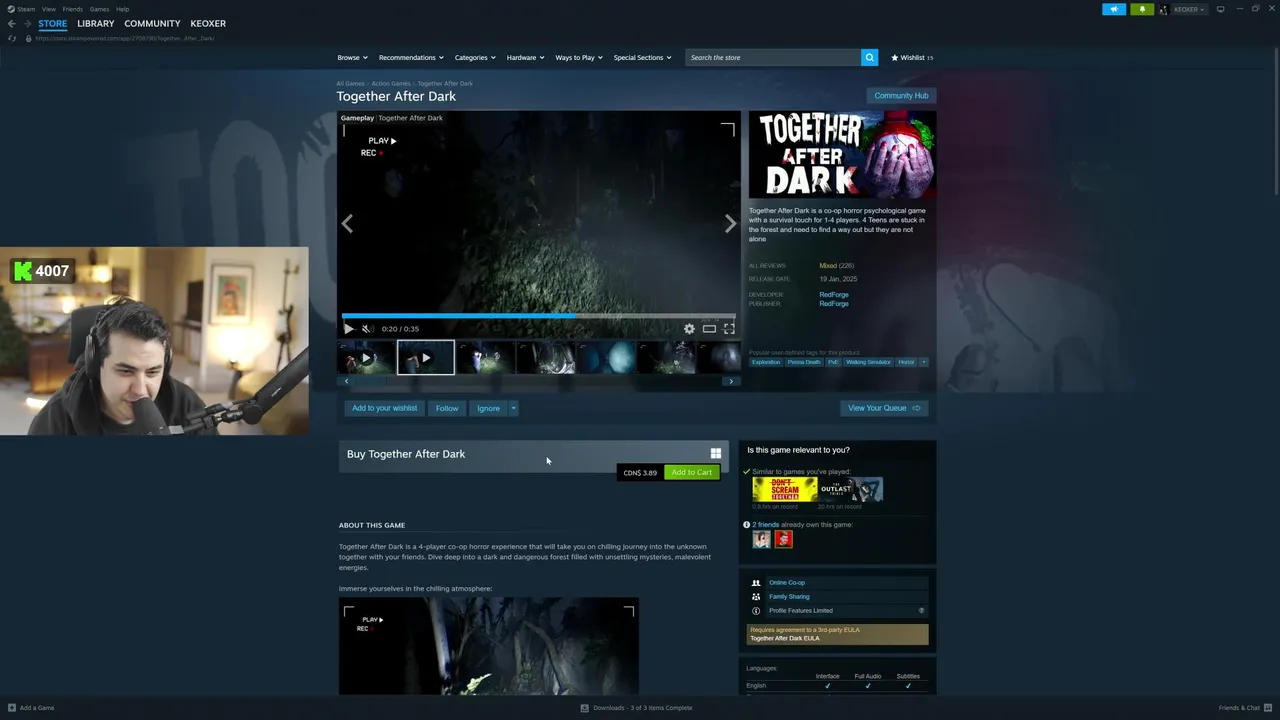Expand the Special Sections dropdown
This screenshot has width=1280, height=720.
(x=642, y=57)
